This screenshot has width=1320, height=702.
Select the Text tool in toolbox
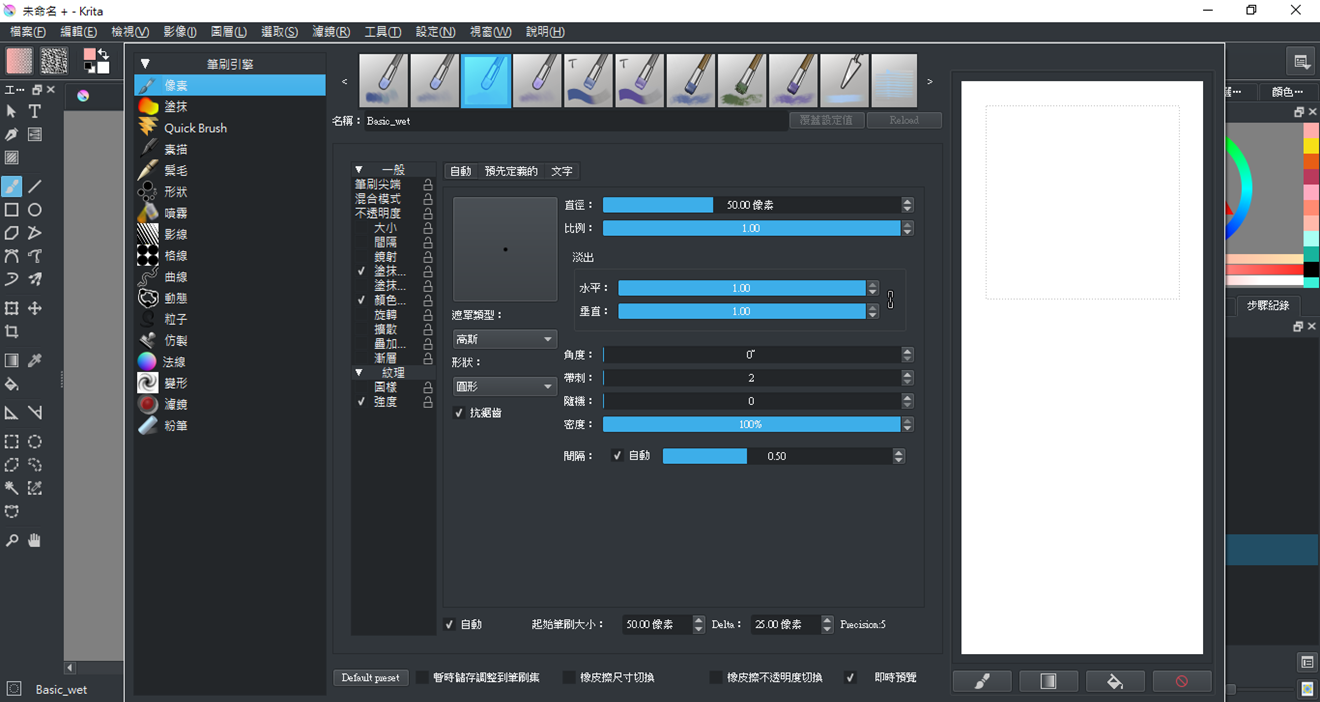tap(35, 111)
